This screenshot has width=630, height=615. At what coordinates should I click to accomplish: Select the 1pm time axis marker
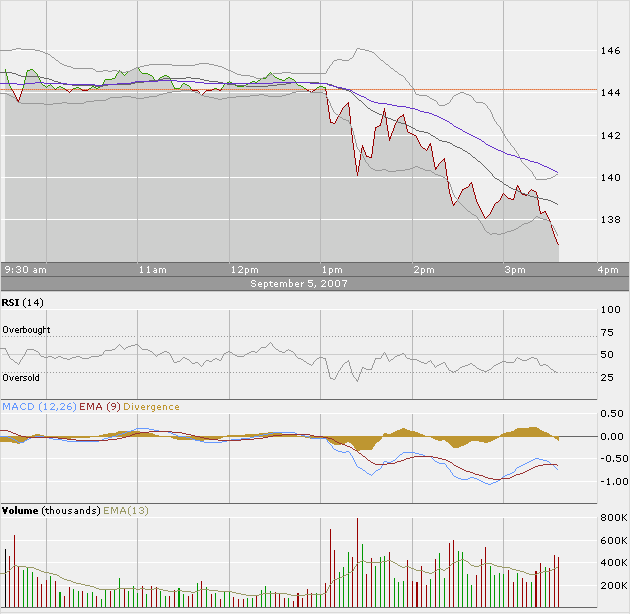pos(332,270)
